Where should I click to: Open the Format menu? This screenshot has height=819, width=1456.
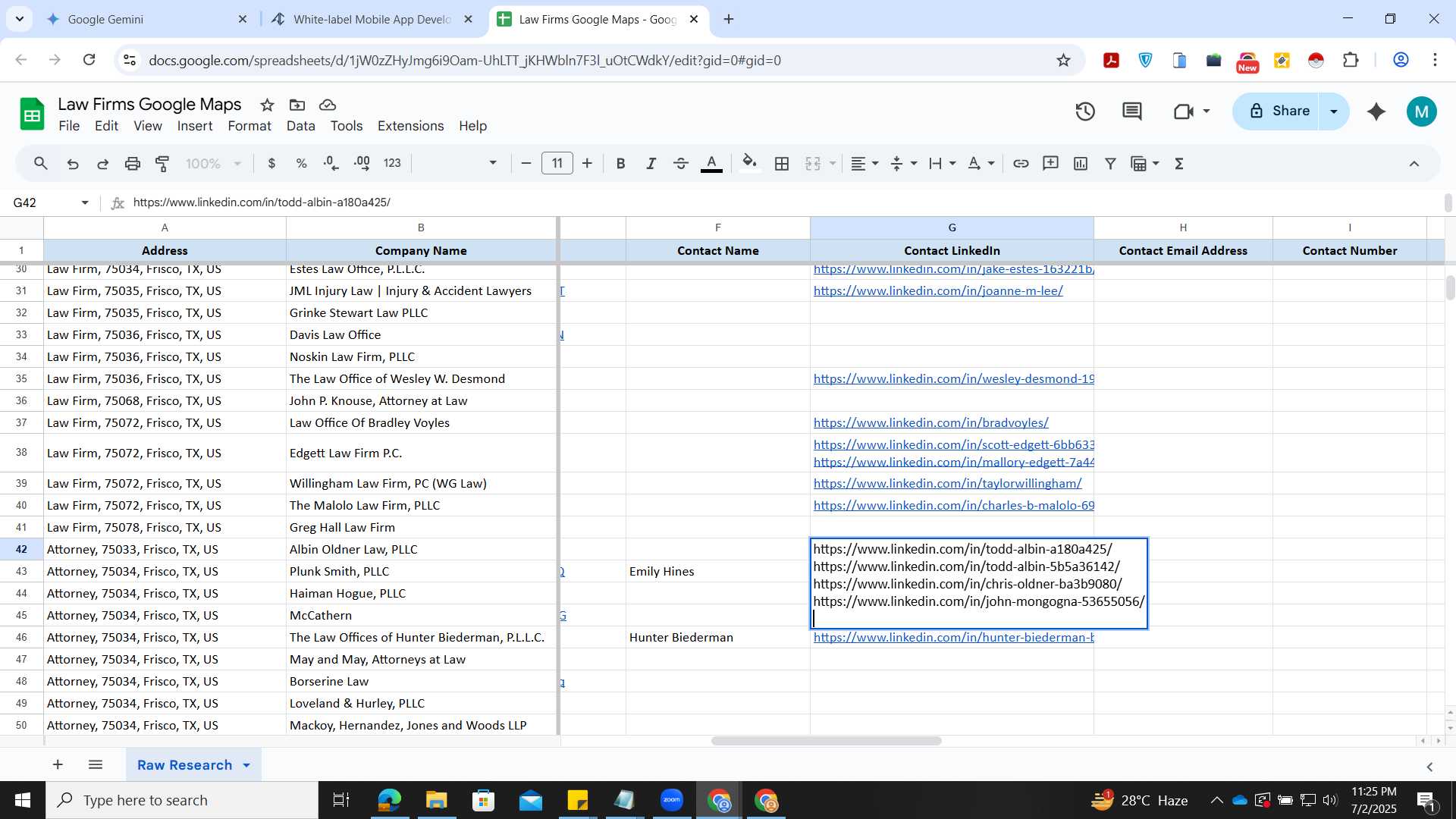249,126
